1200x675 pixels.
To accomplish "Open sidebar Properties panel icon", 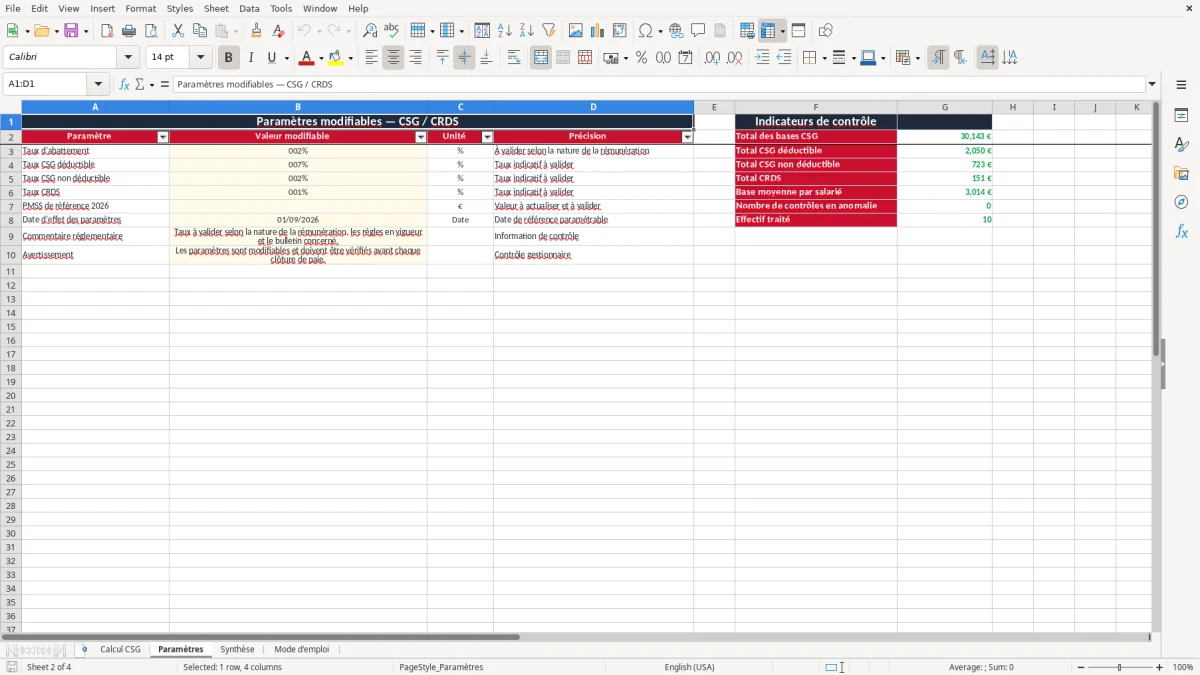I will point(1181,116).
